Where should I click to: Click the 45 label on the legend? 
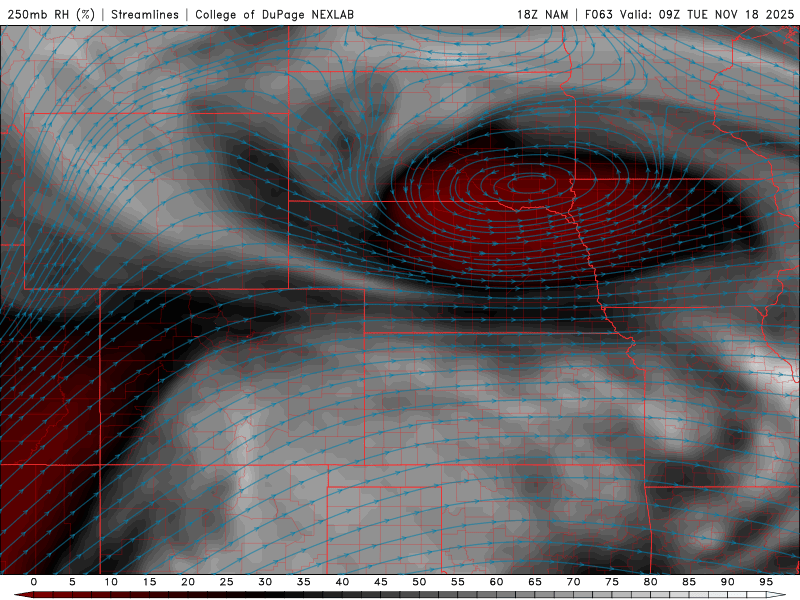coord(381,582)
